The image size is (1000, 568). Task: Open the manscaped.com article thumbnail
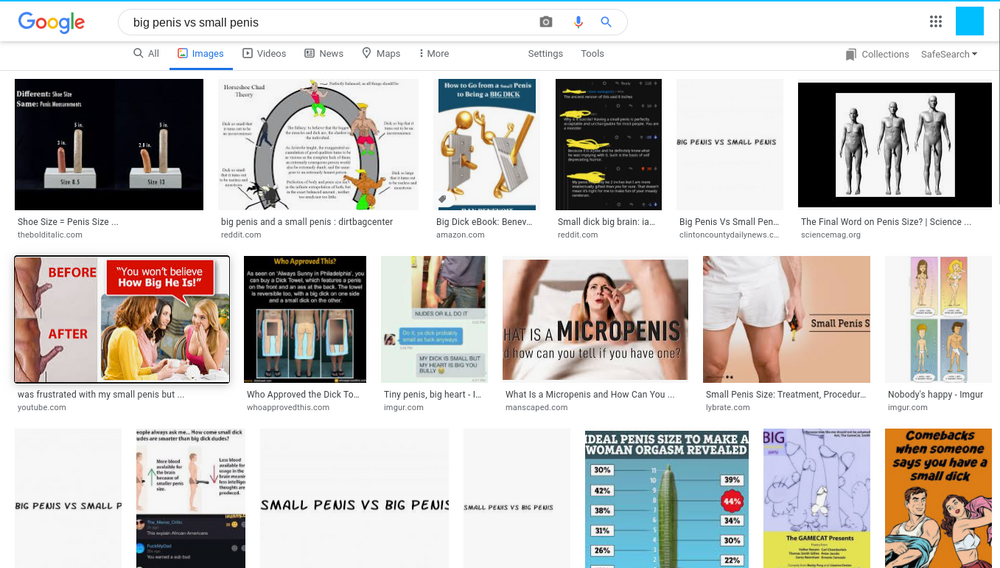tap(595, 319)
